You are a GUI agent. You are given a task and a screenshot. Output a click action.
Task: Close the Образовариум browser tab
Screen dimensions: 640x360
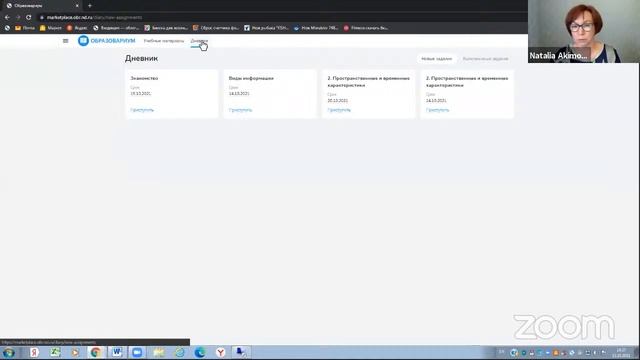pyautogui.click(x=77, y=6)
